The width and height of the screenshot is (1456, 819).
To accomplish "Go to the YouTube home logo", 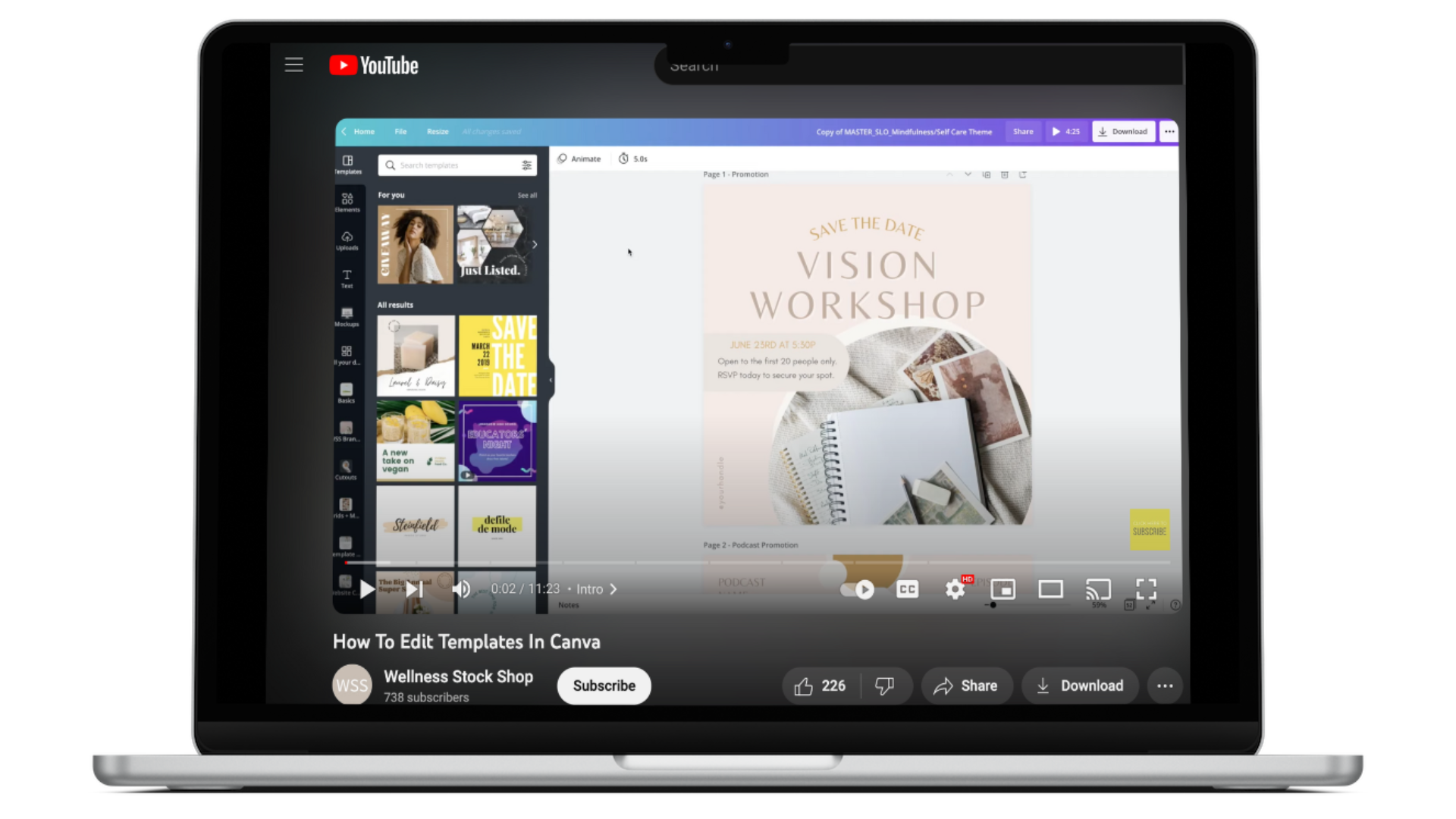I will coord(374,65).
